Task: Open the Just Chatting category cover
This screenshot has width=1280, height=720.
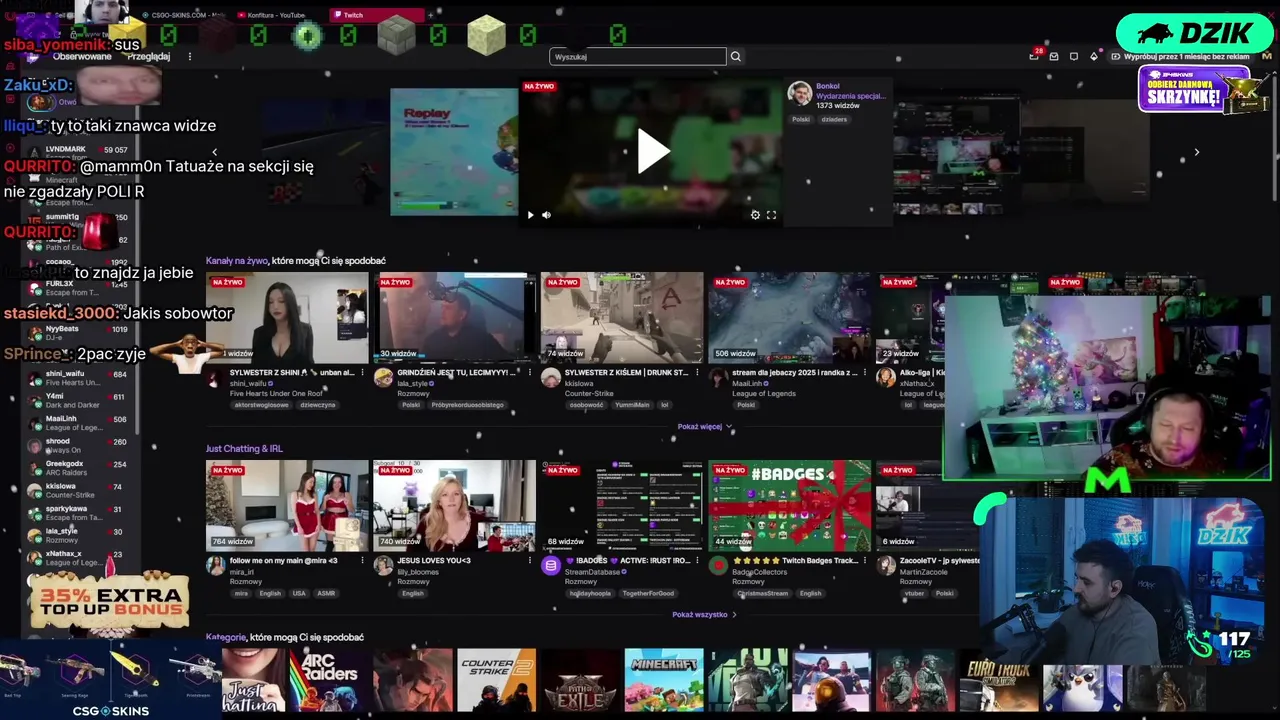Action: tap(253, 680)
